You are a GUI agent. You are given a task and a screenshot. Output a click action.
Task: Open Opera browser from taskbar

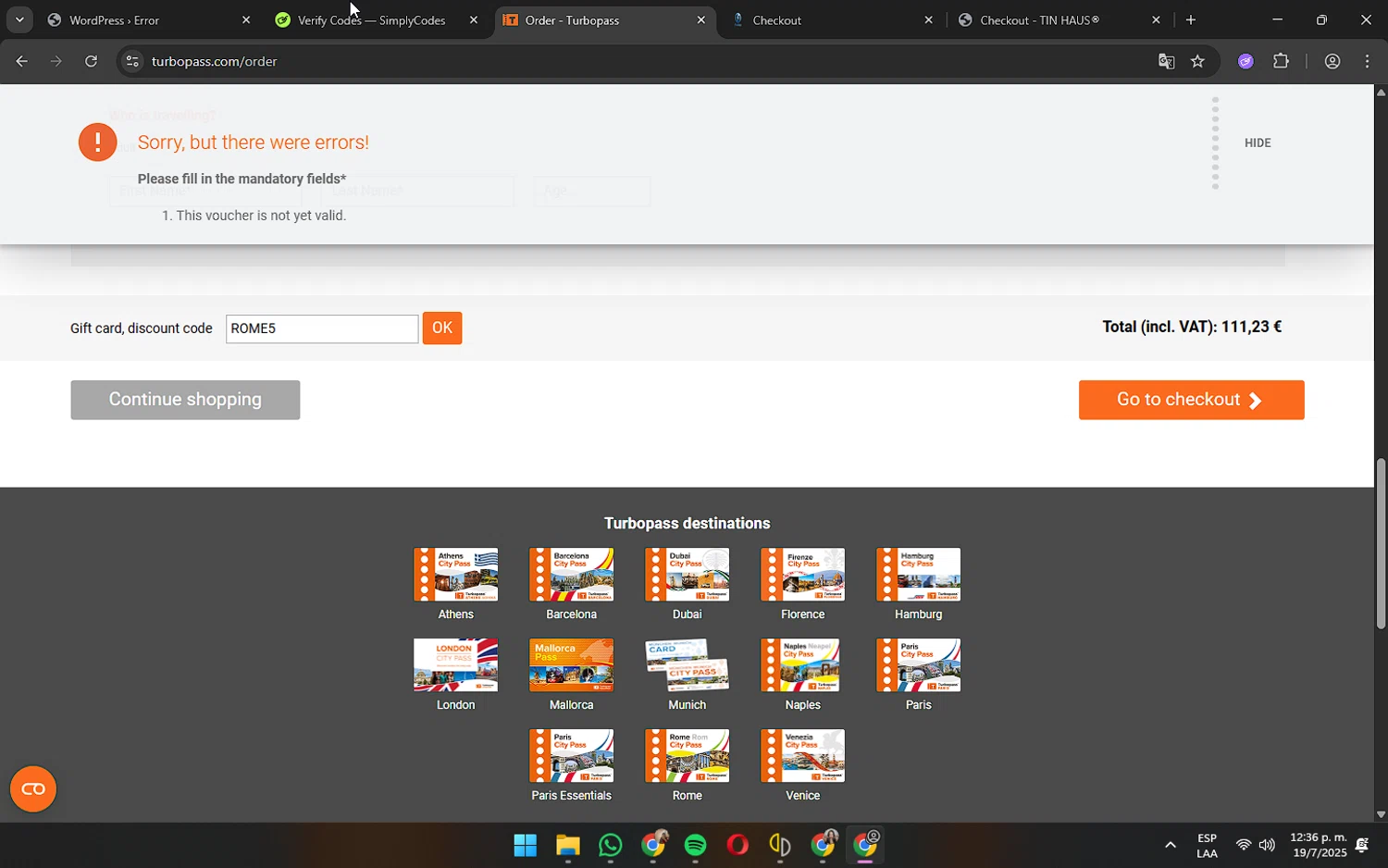(737, 846)
